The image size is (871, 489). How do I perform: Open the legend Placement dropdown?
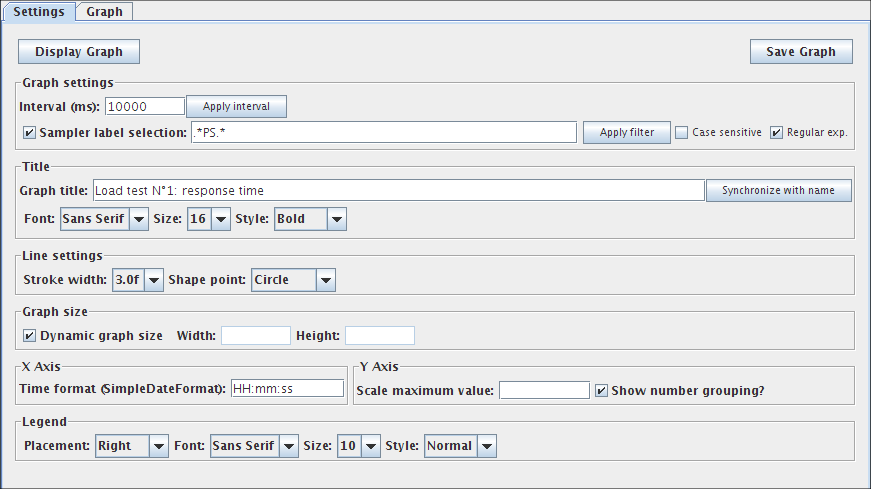131,446
